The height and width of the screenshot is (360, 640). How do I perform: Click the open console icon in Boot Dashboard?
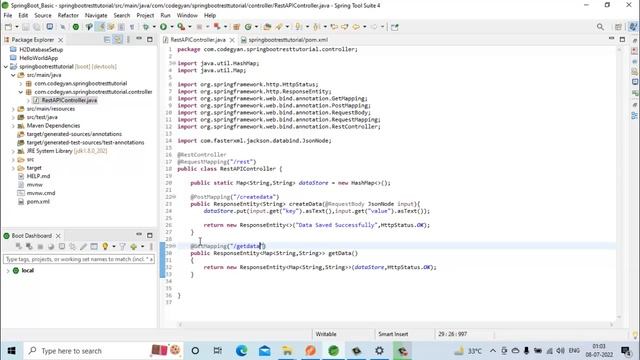click(x=62, y=247)
